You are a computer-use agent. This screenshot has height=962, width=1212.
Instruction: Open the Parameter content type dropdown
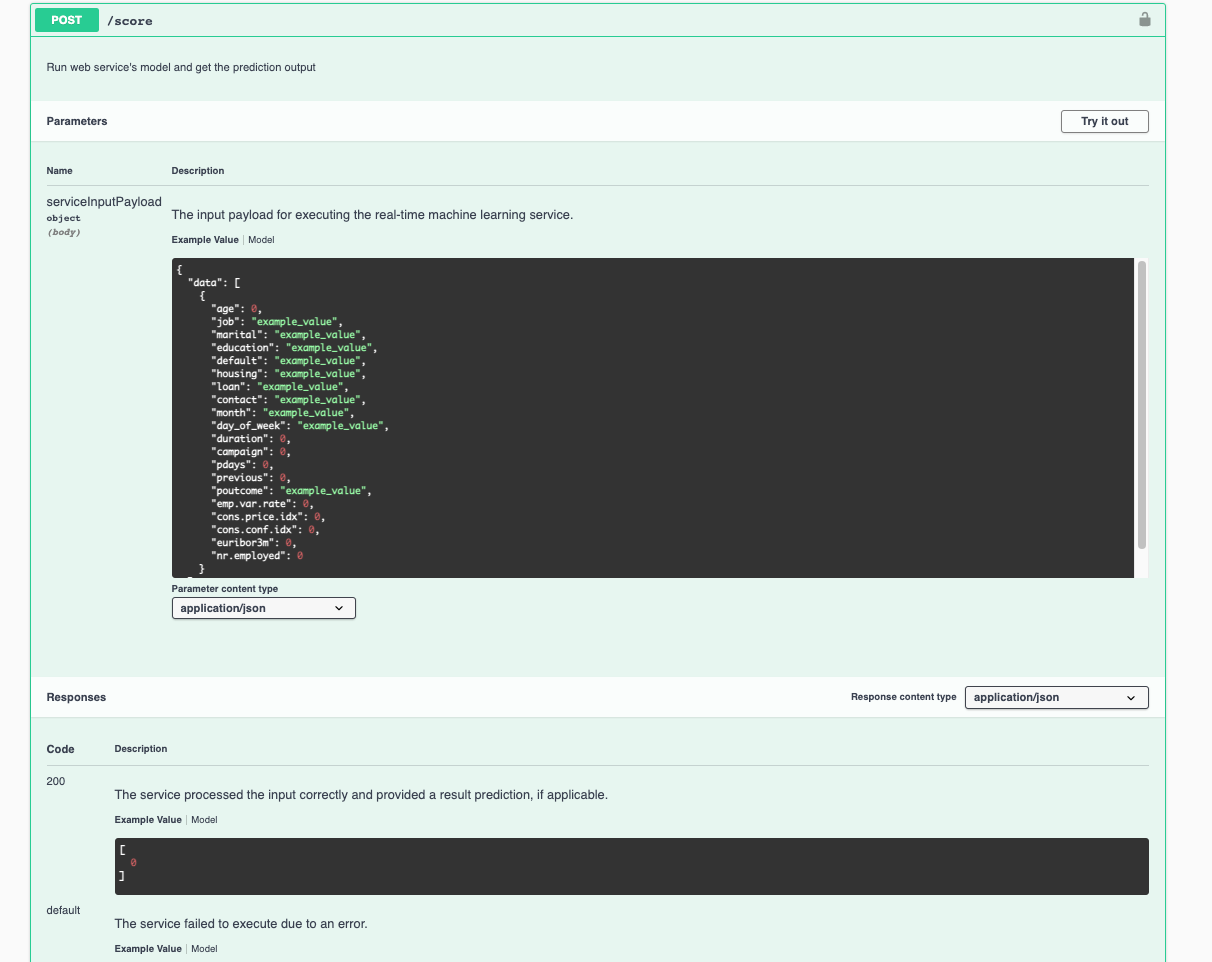pos(264,608)
